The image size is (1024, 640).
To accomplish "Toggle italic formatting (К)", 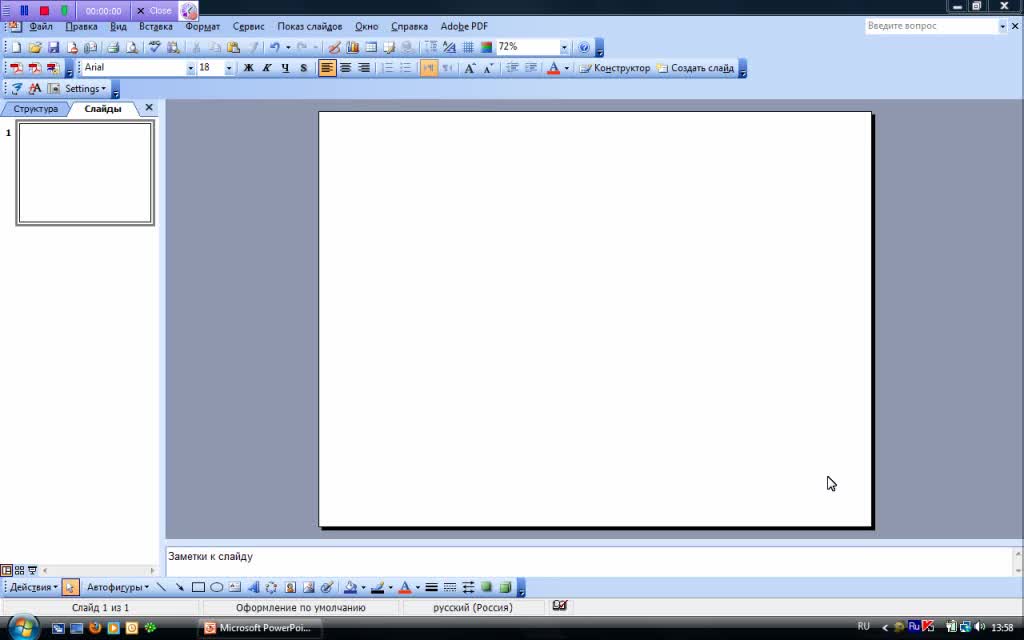I will tap(267, 68).
